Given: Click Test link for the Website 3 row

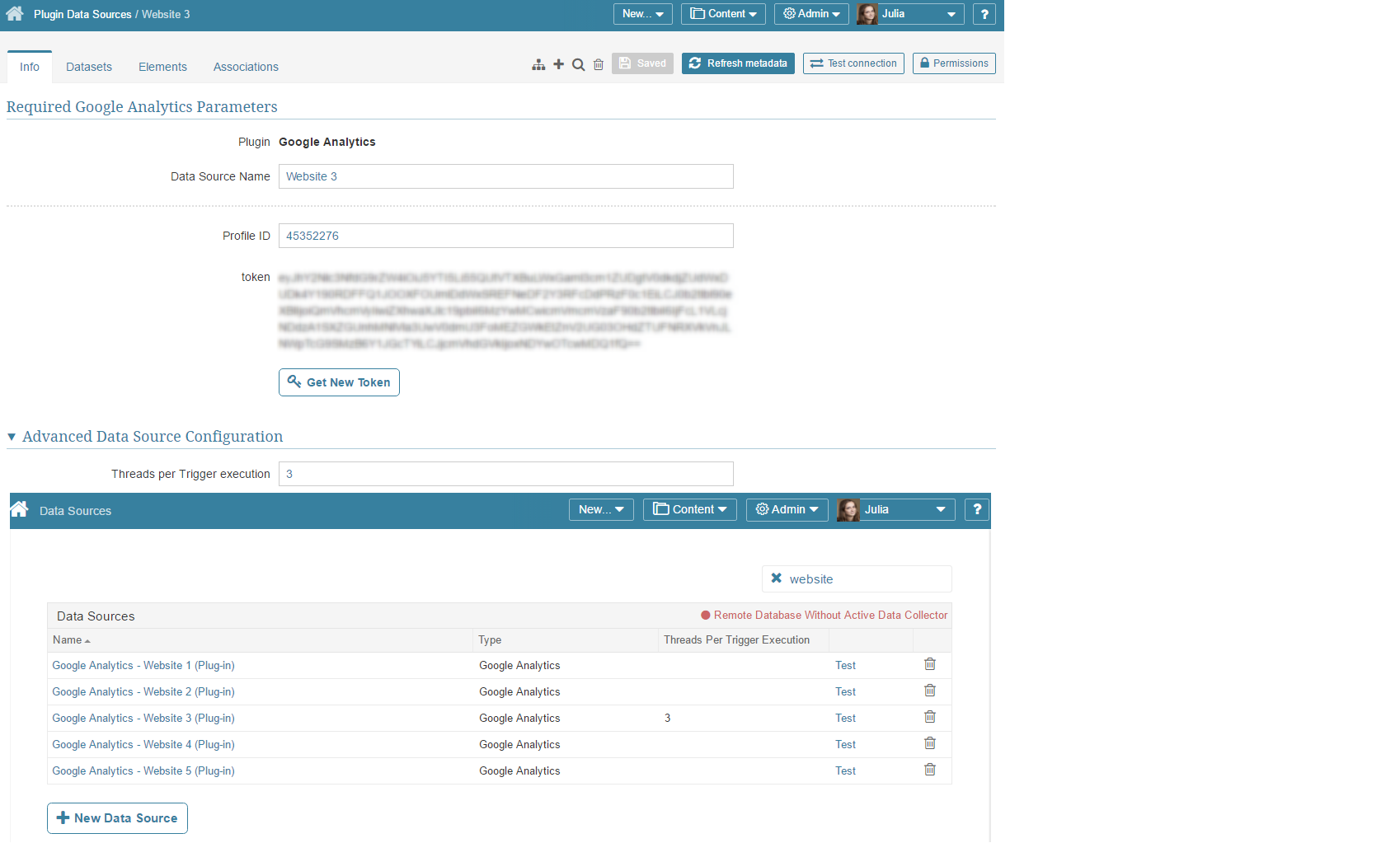Looking at the screenshot, I should point(845,719).
